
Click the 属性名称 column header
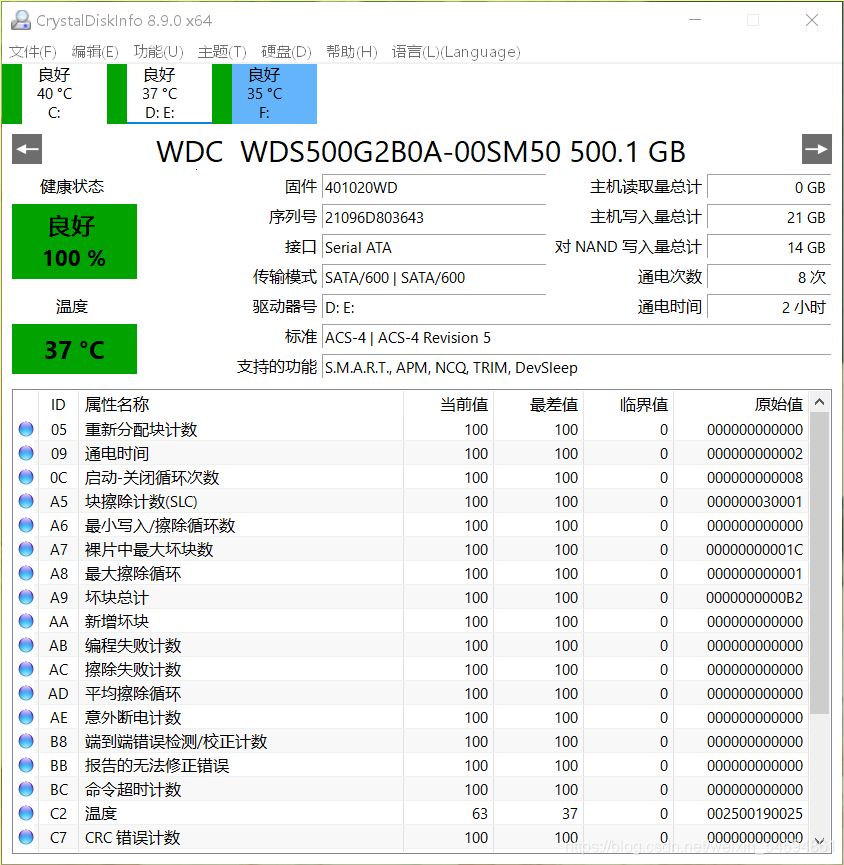click(x=241, y=404)
